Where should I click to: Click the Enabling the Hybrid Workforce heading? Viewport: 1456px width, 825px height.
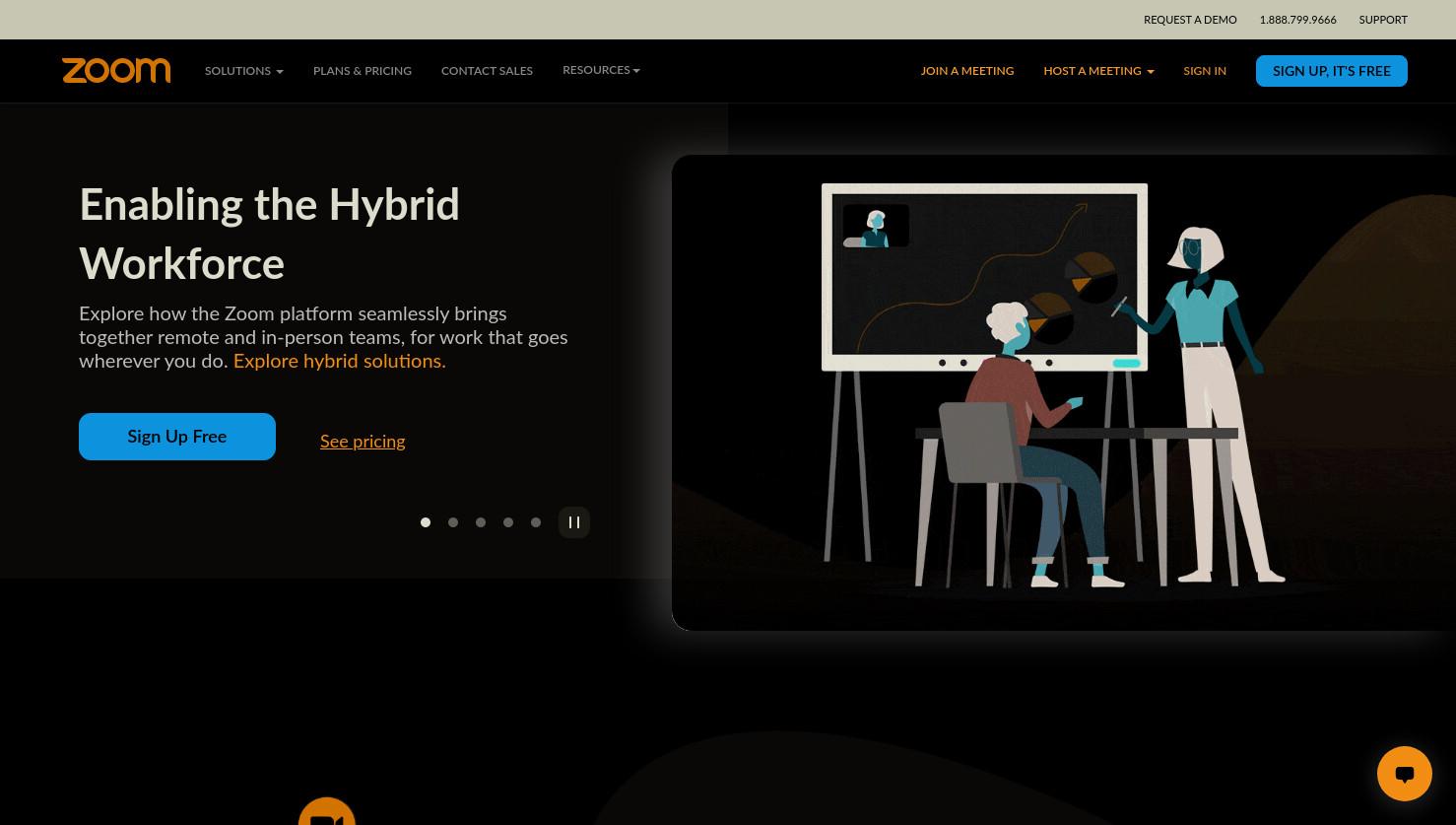click(x=270, y=234)
